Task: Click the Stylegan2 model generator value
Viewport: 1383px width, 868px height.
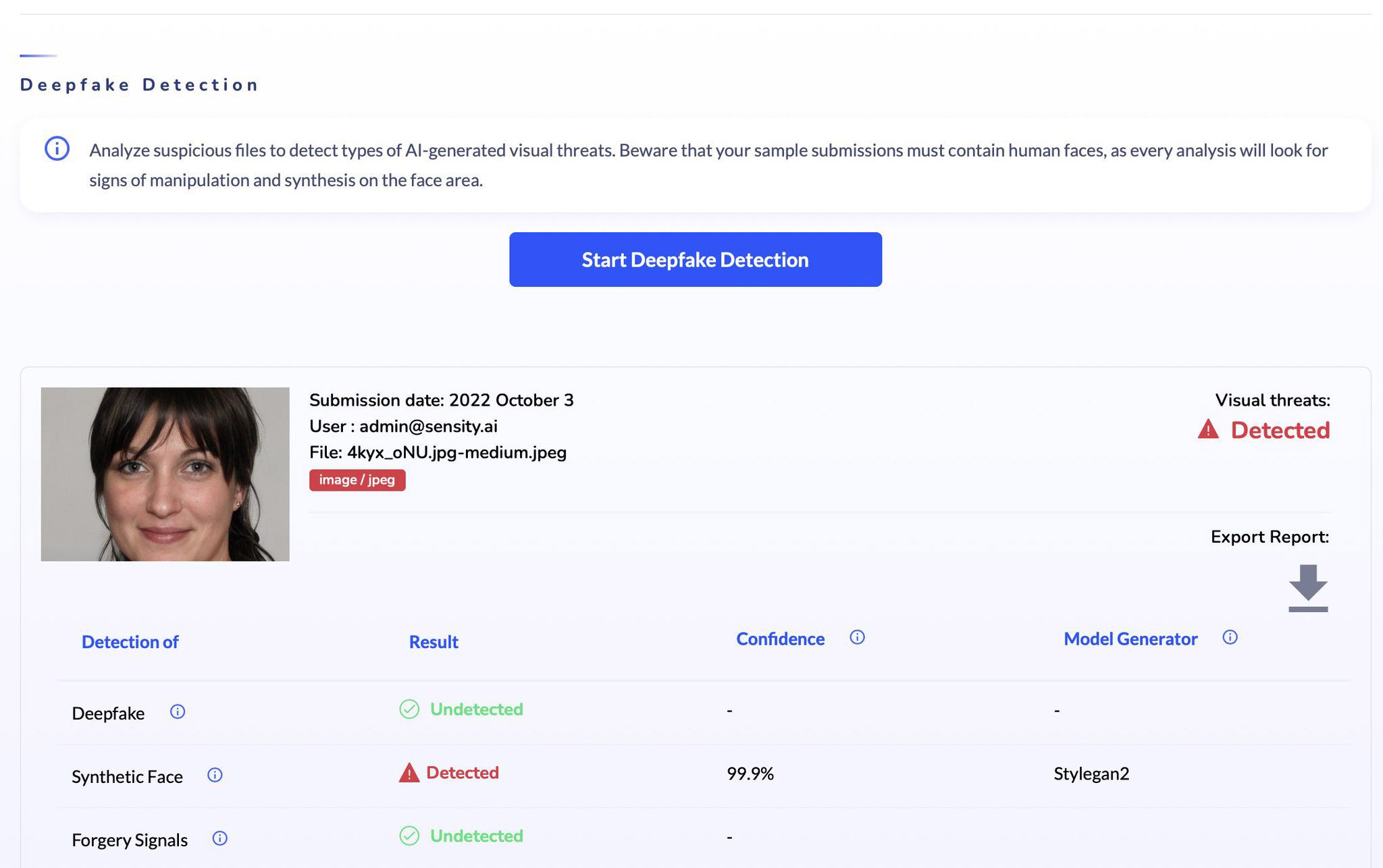Action: click(x=1091, y=774)
